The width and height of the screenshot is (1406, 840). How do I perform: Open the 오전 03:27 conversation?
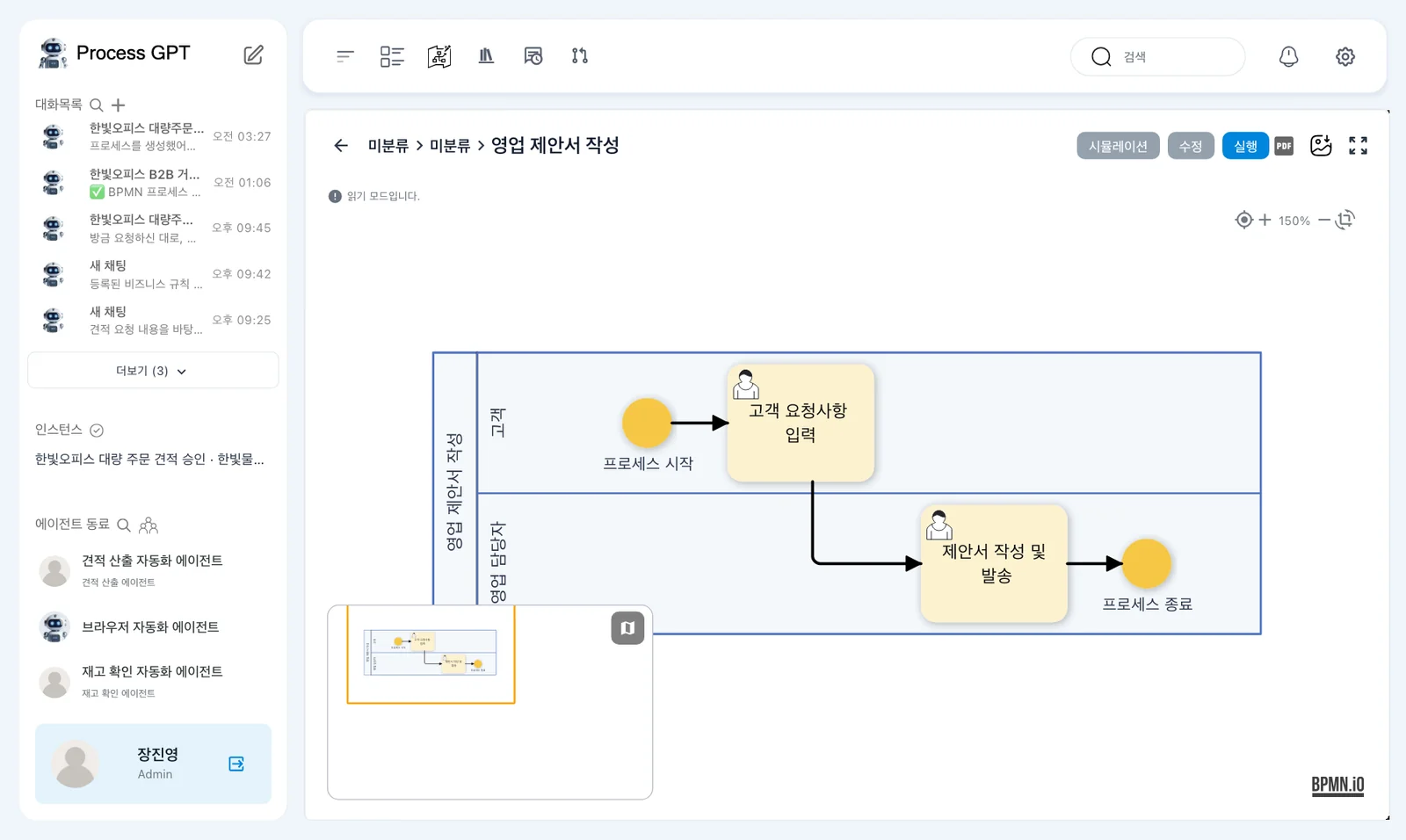click(x=153, y=136)
